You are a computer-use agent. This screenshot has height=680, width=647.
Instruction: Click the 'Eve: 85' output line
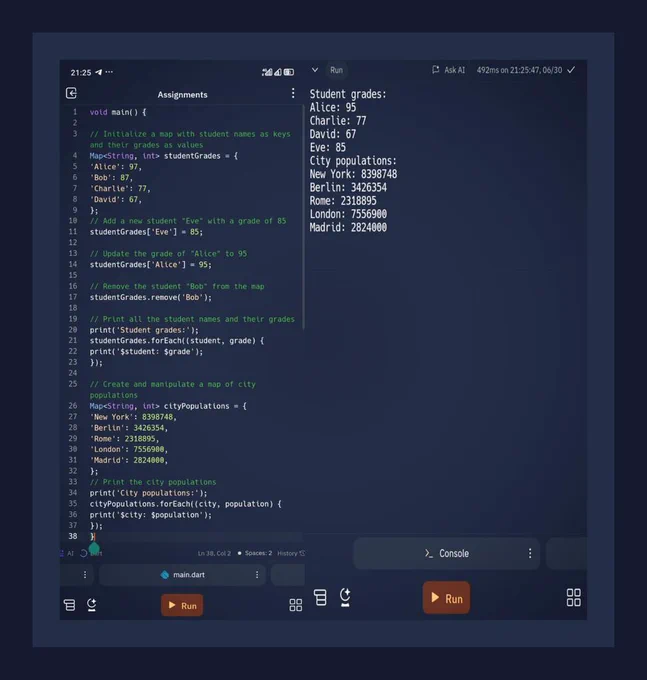click(327, 147)
